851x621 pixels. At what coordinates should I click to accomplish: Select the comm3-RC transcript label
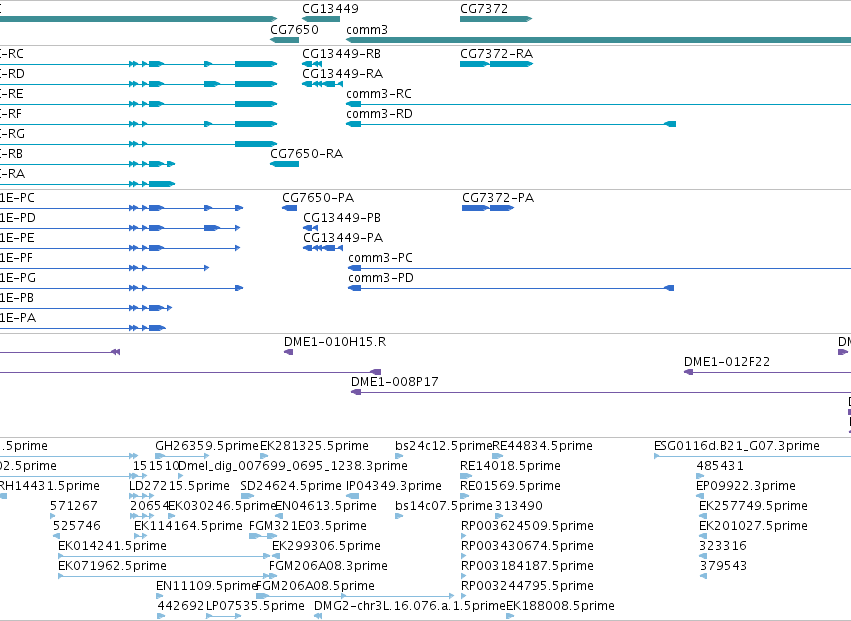379,93
